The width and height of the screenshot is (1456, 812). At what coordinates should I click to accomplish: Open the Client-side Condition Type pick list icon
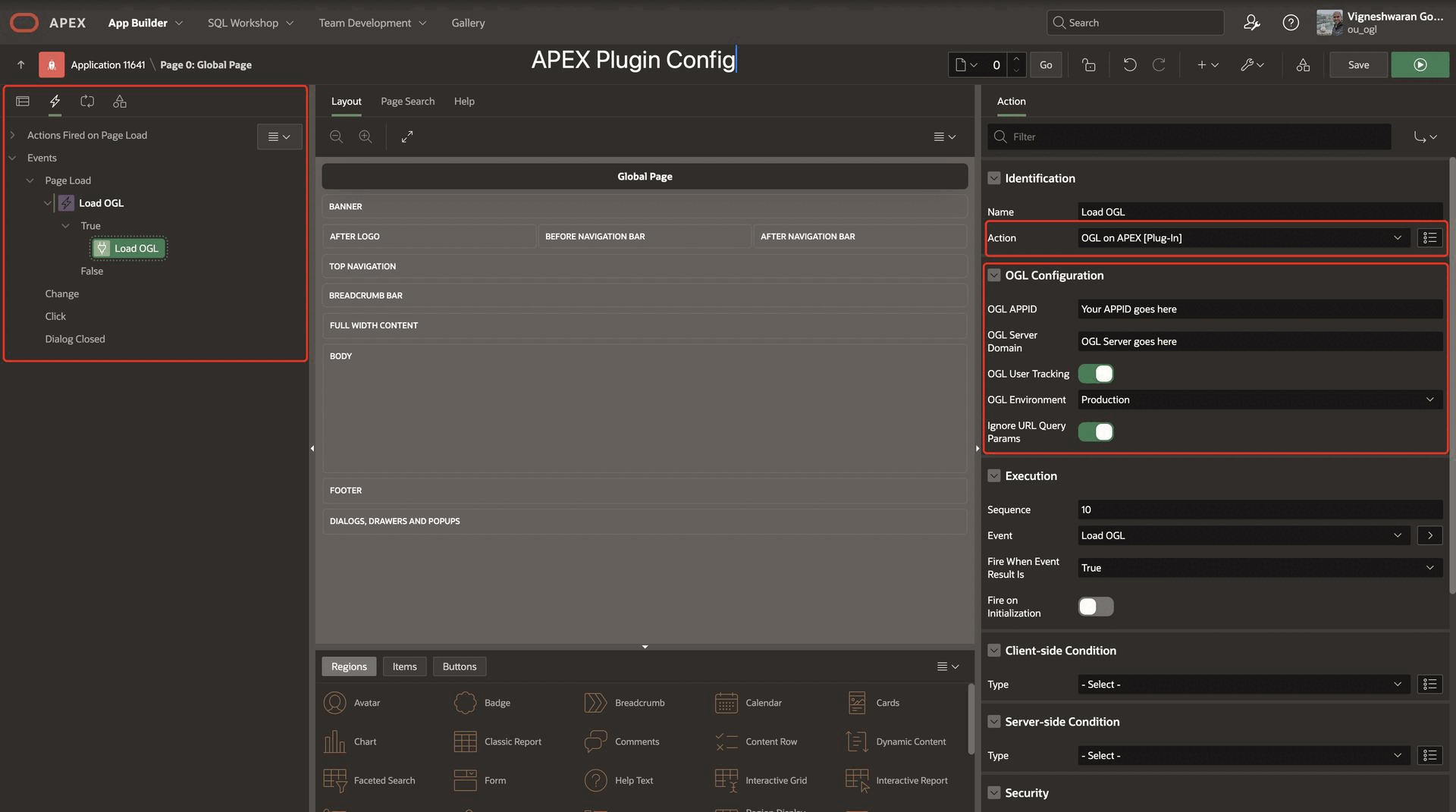click(x=1429, y=685)
